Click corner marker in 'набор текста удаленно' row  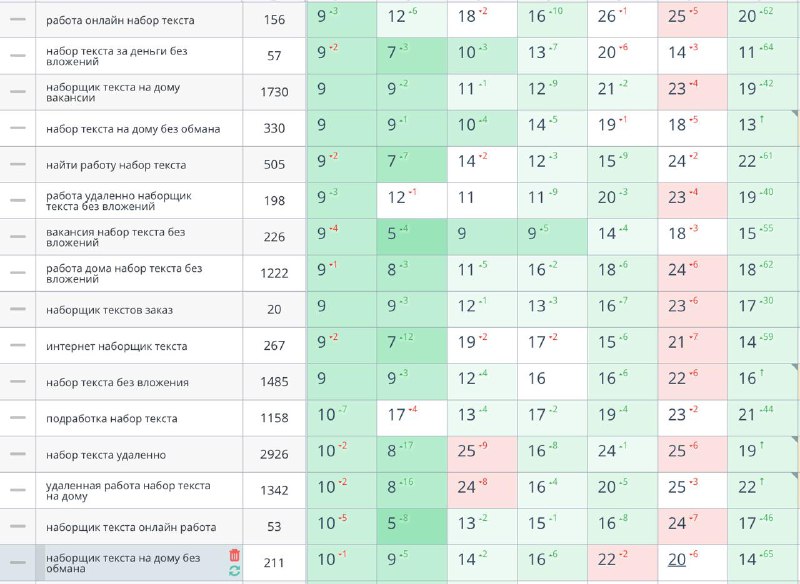coord(795,439)
